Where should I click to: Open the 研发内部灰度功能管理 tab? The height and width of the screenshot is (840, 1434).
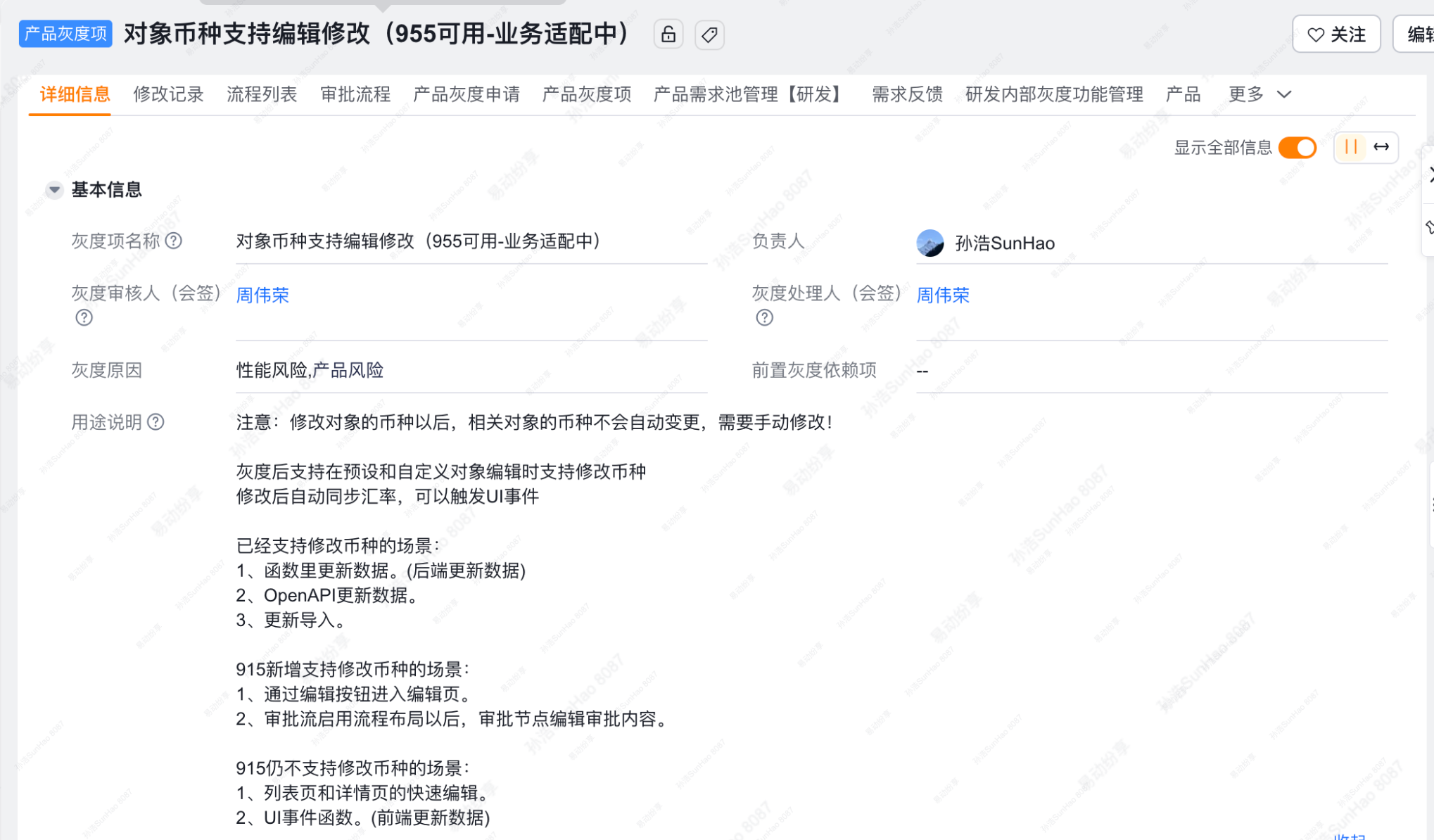tap(1054, 94)
